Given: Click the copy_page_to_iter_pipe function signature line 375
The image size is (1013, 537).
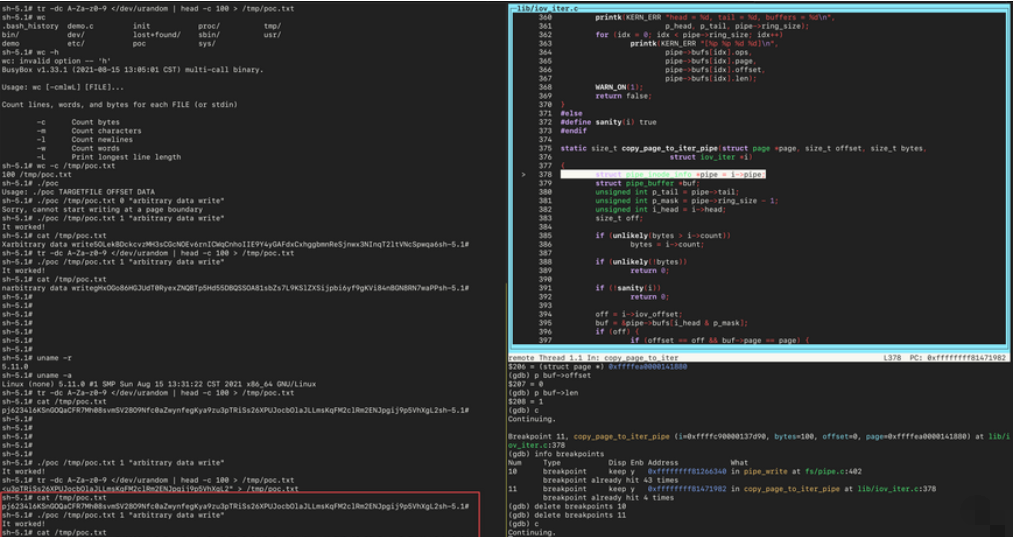Looking at the screenshot, I should click(743, 149).
